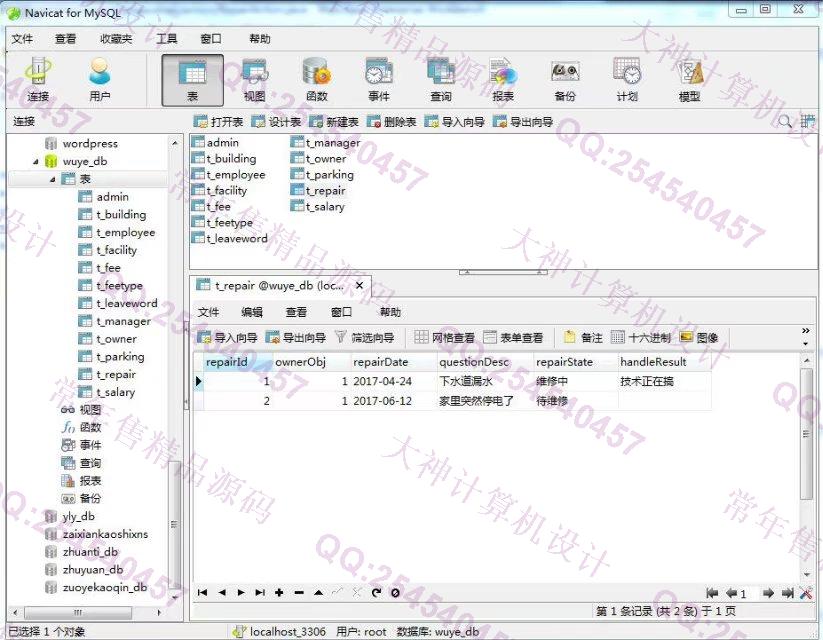Click tree panel vertical scrollbar thumb
This screenshot has width=823, height=640.
(174, 523)
